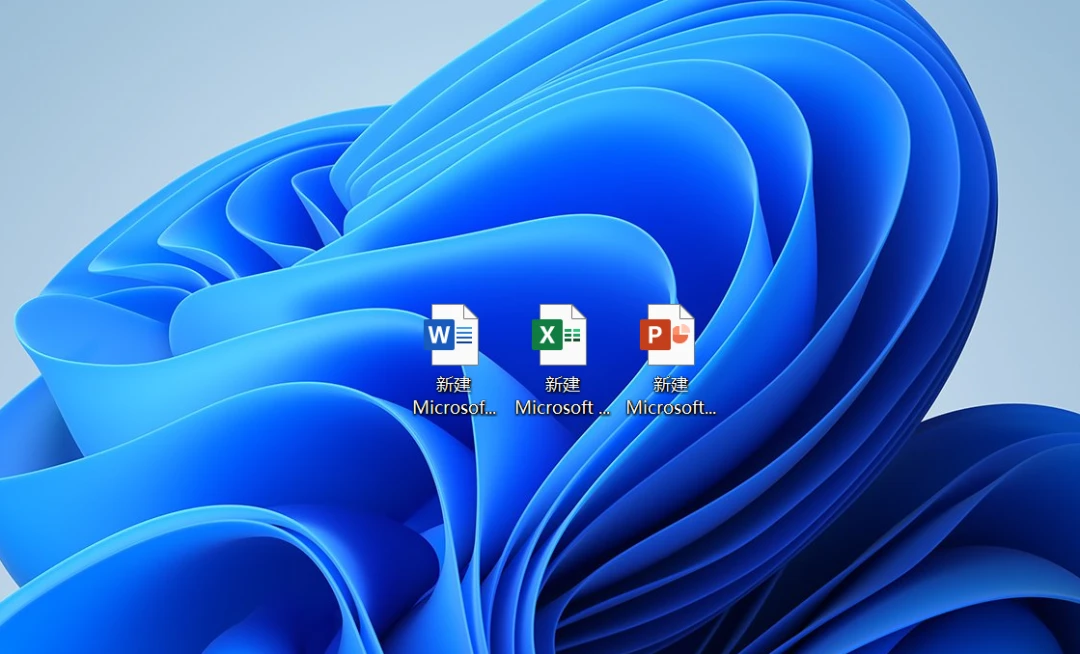Viewport: 1080px width, 654px height.
Task: Select the Excel spreadsheet desktop icon
Action: tap(559, 335)
